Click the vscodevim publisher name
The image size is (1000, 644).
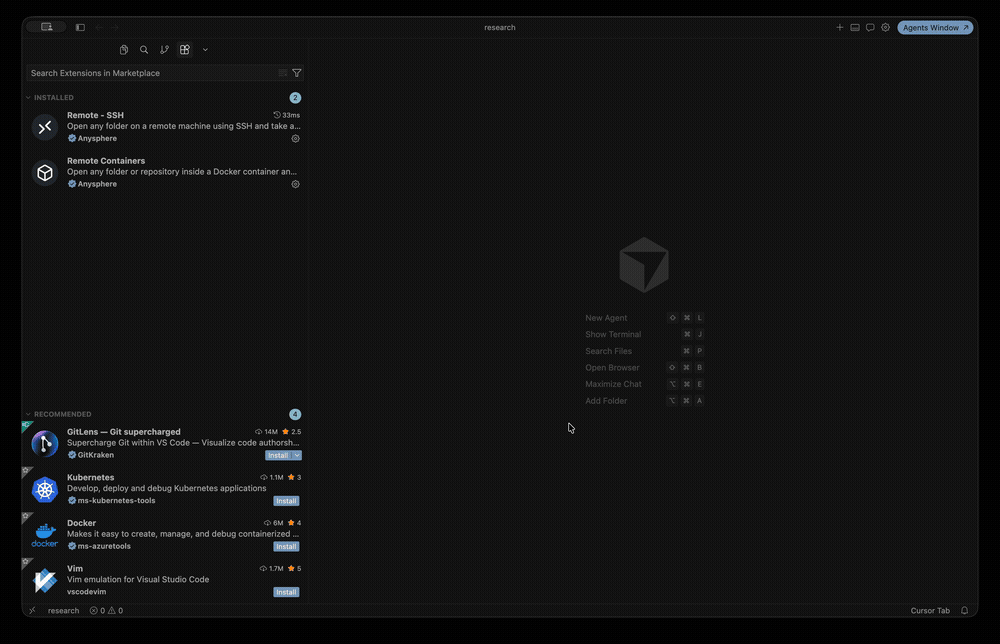click(x=87, y=592)
